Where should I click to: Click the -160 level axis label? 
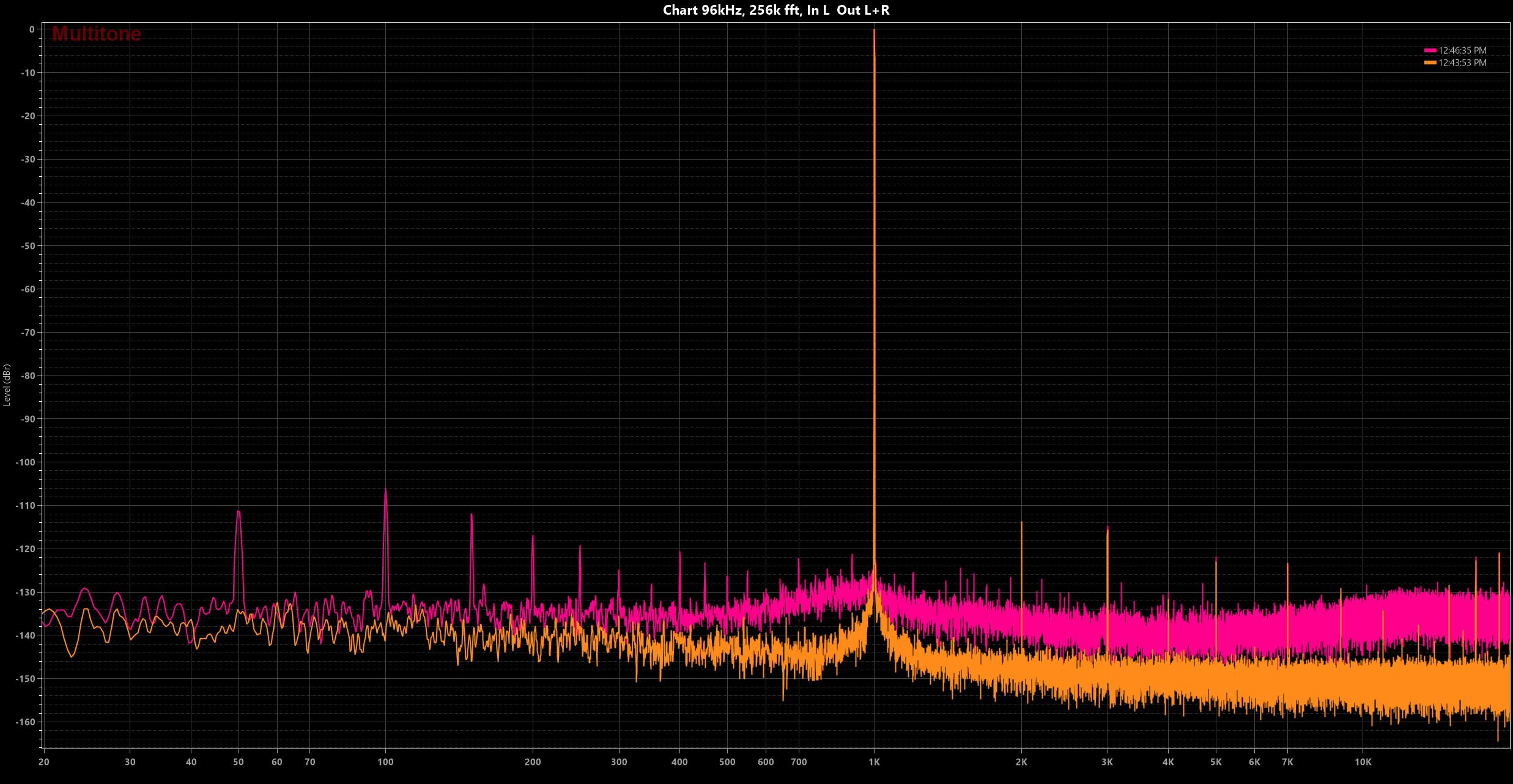(26, 722)
